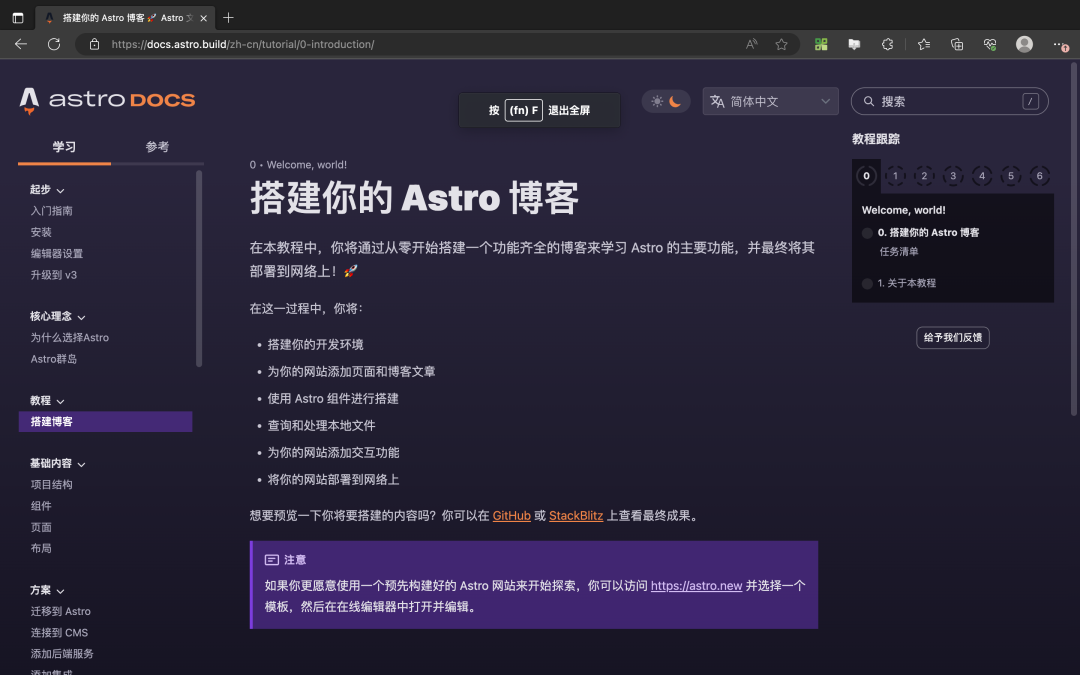
Task: Mark 1. 关于本教程 as complete
Action: (866, 283)
